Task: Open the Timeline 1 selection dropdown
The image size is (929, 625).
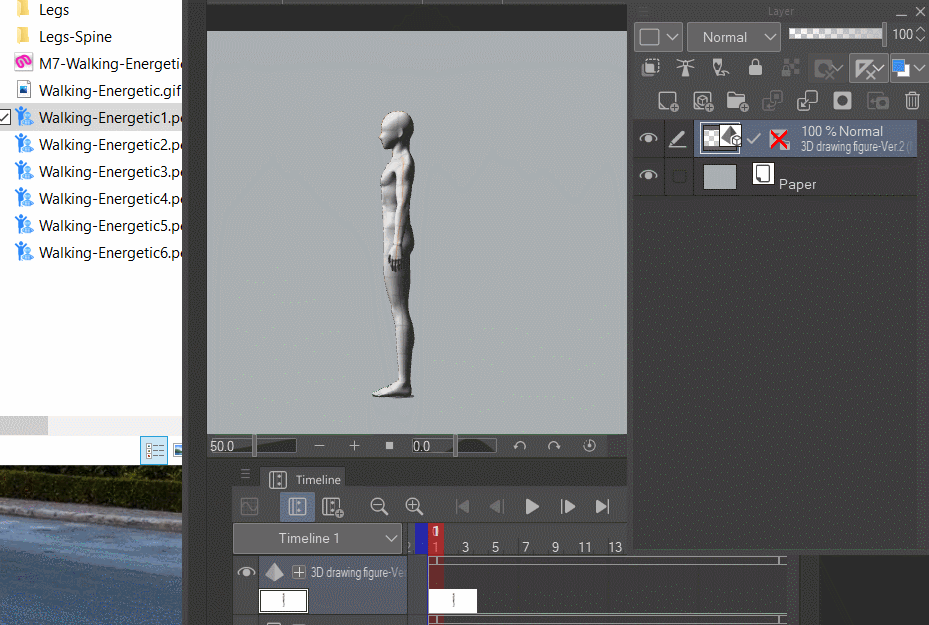Action: tap(318, 538)
